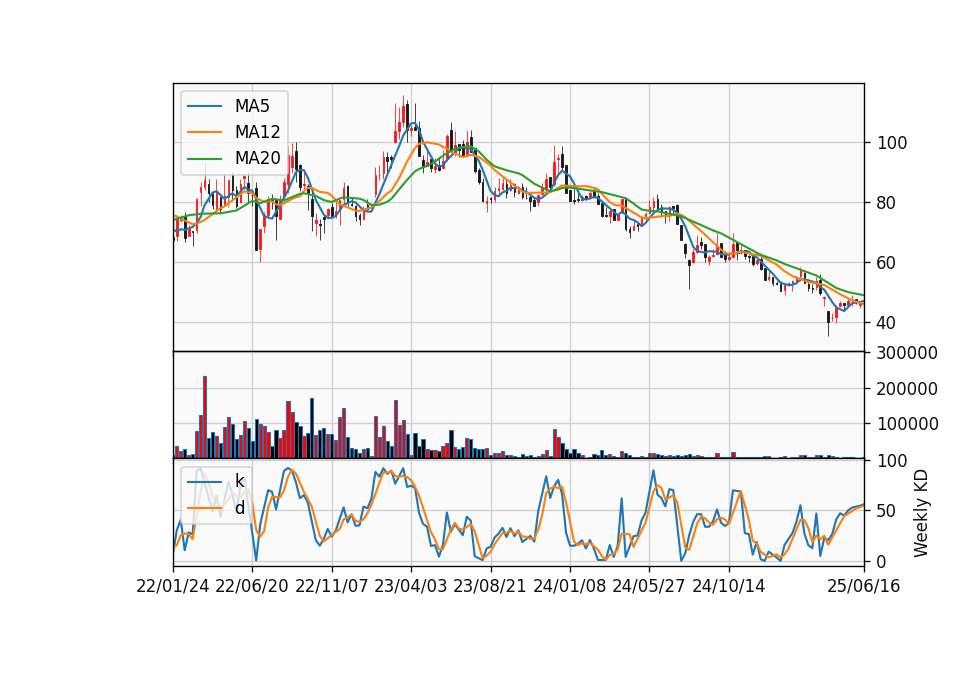Image resolution: width=960 pixels, height=690 pixels.
Task: Click the MA20 legend label
Action: tap(257, 158)
